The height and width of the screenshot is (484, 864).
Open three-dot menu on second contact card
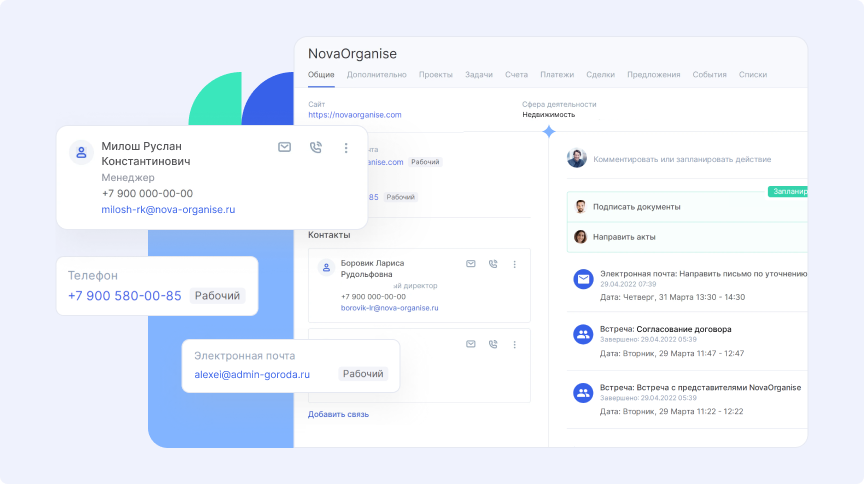point(515,344)
